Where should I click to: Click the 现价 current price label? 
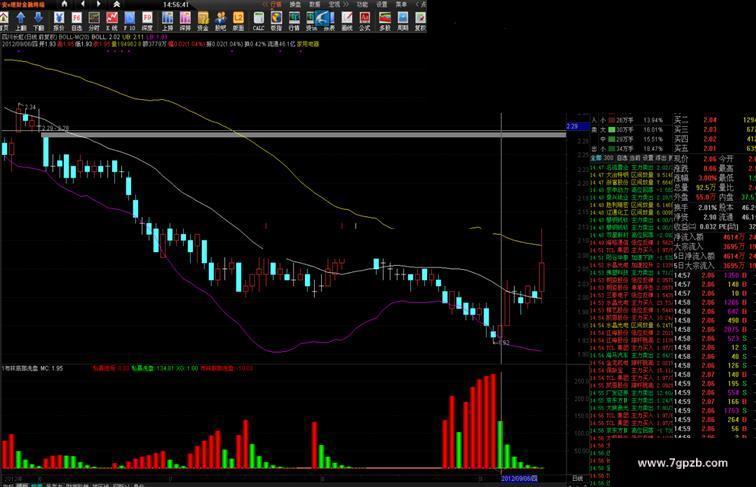pyautogui.click(x=681, y=159)
